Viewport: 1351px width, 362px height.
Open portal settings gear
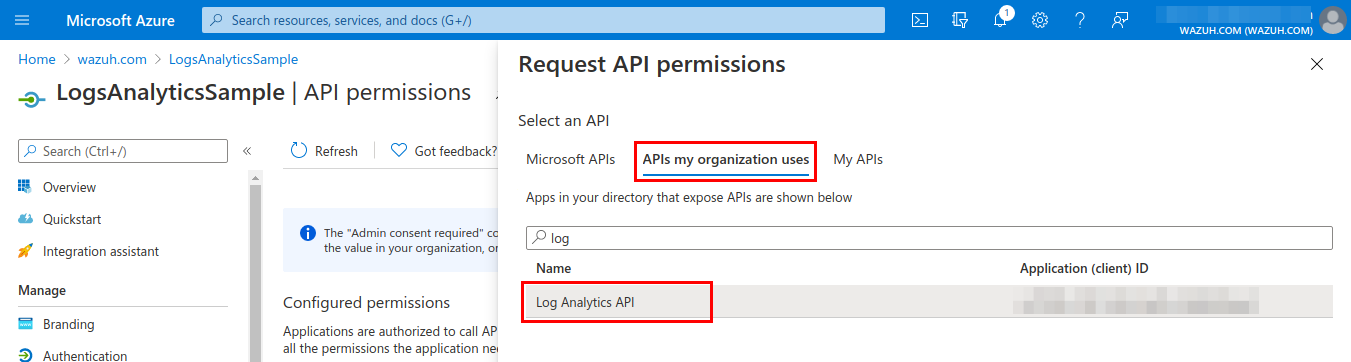1040,20
